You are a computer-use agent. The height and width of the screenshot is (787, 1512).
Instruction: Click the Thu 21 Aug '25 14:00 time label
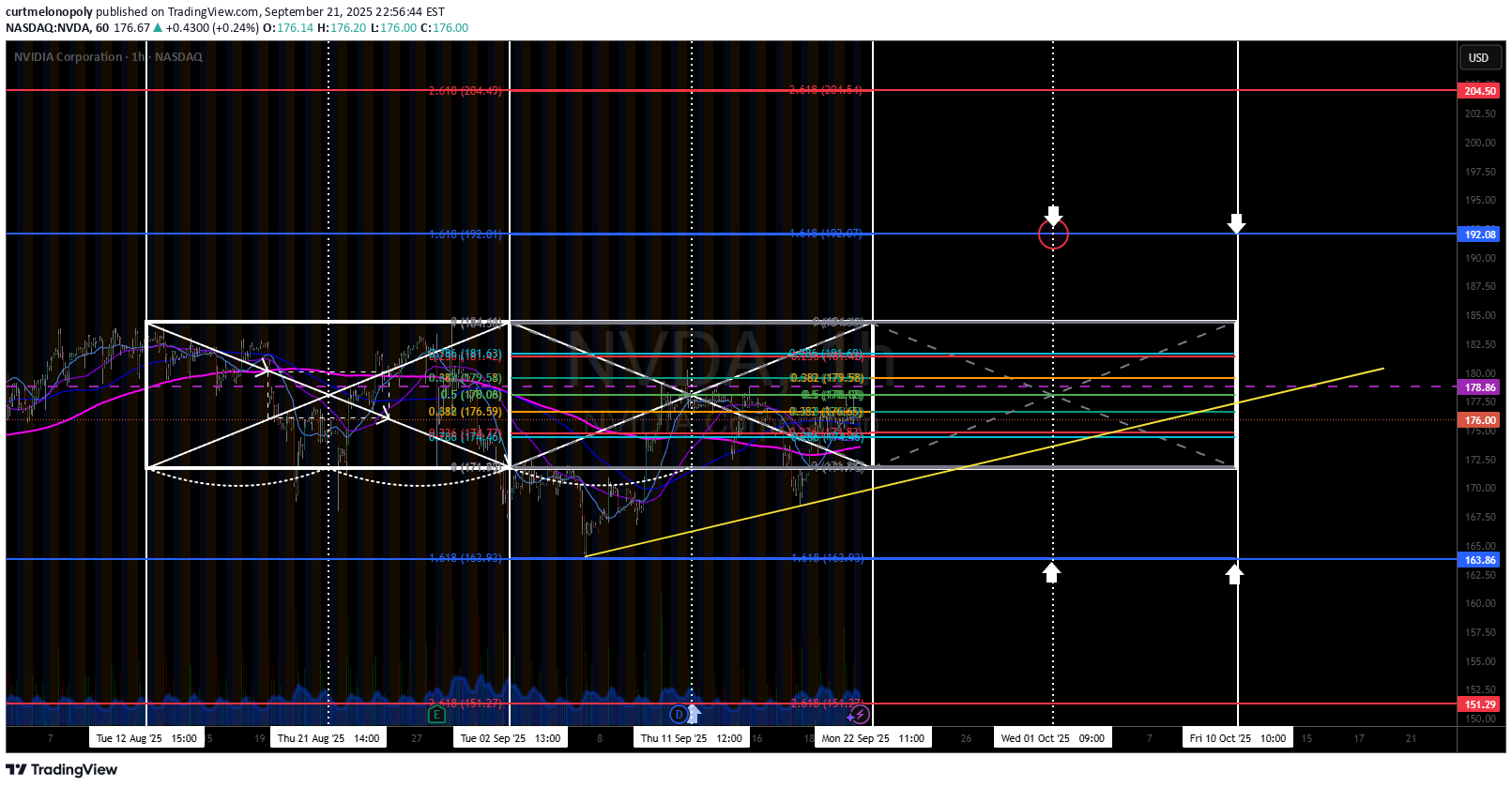tap(328, 738)
